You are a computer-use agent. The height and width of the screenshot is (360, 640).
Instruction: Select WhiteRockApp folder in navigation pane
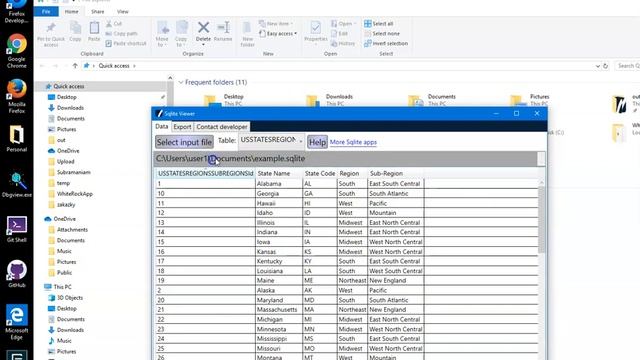[75, 194]
